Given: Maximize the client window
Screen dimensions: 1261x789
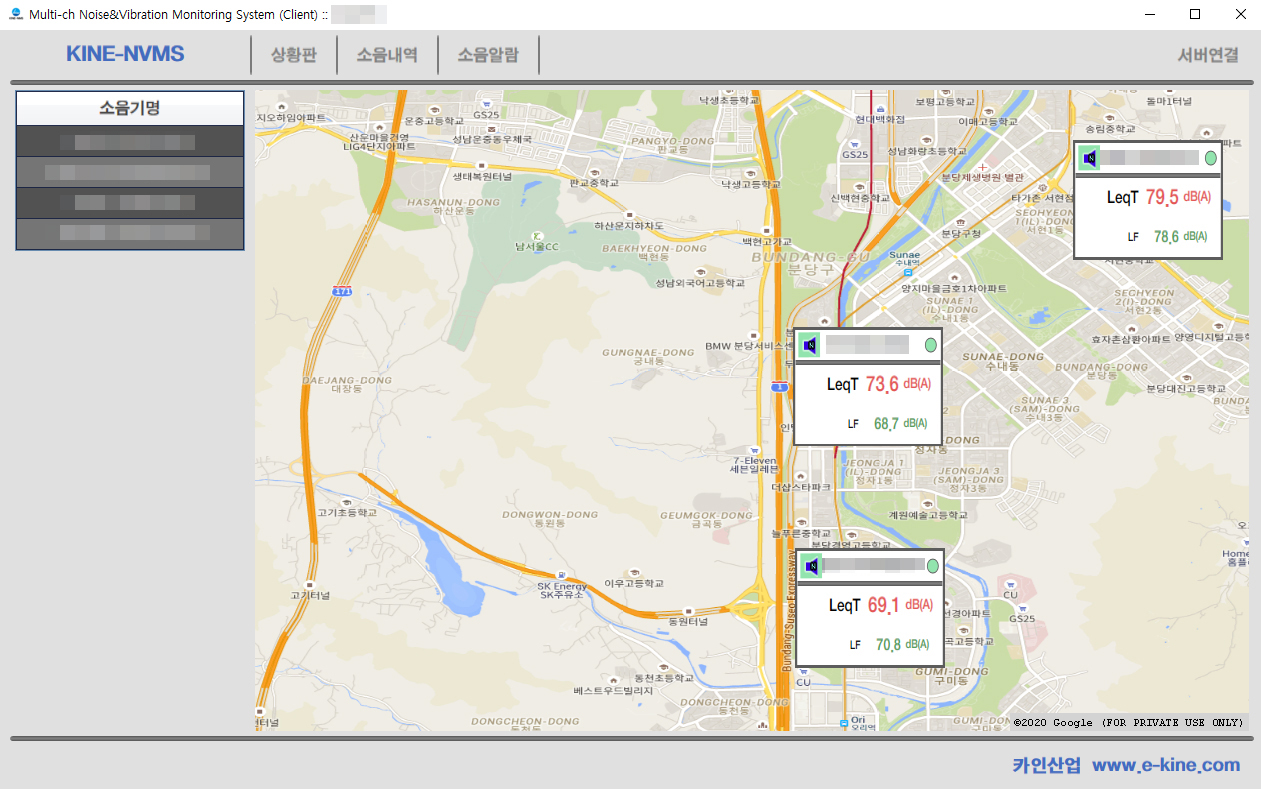Looking at the screenshot, I should point(1195,14).
